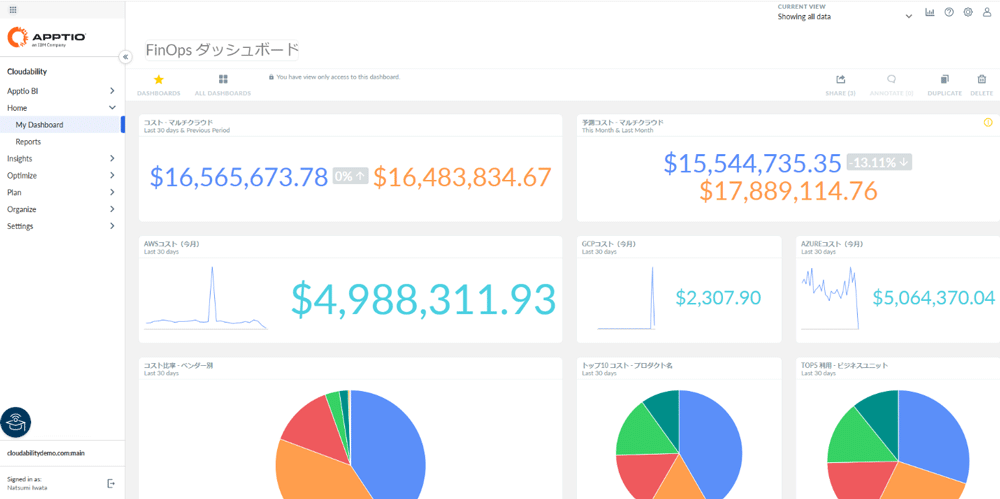Open the starred Dashboards icon
The height and width of the screenshot is (499, 1000).
click(x=159, y=80)
